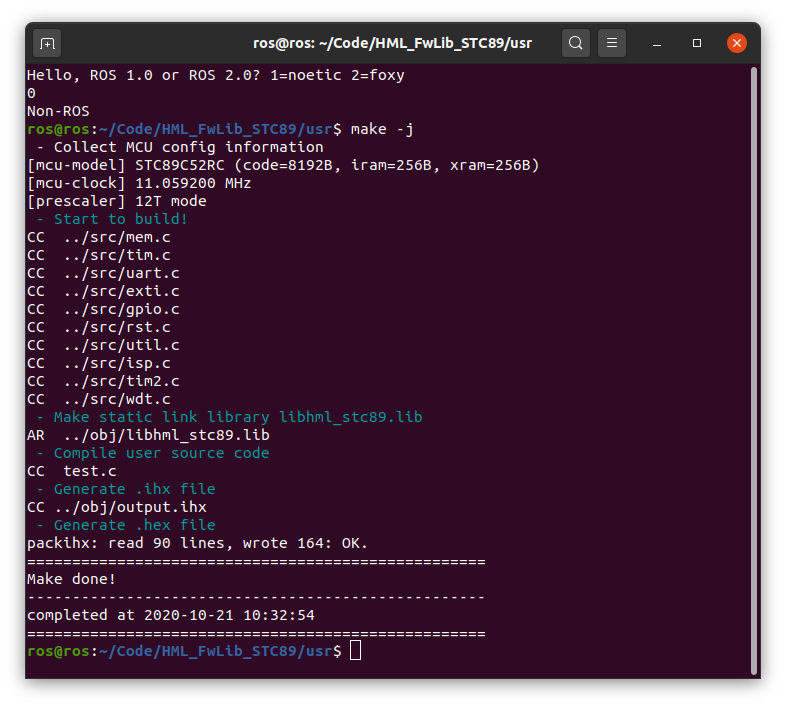Click the 'Generate .hex file' line

coord(126,525)
